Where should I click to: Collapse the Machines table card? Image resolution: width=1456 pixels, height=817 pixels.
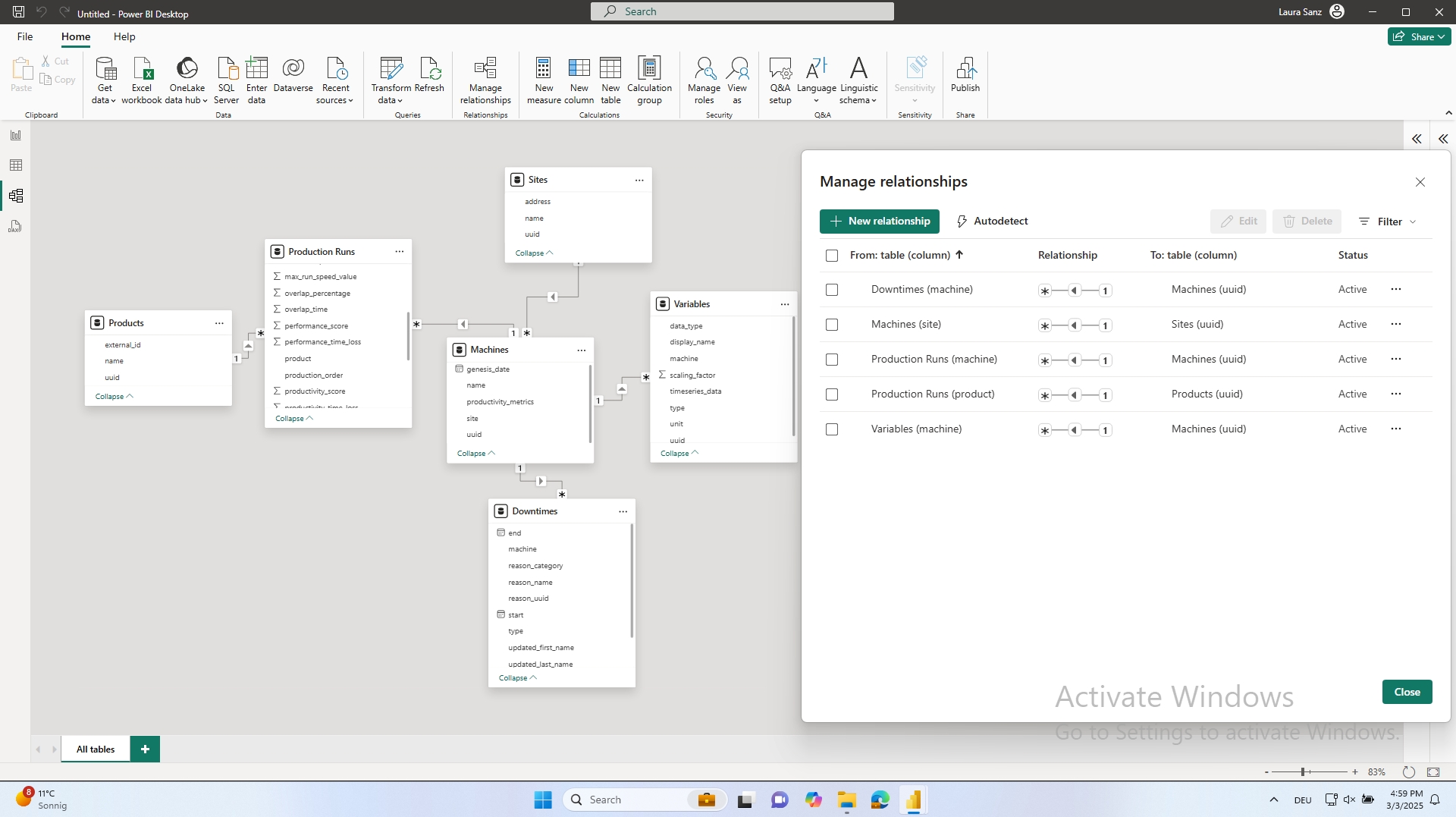click(x=476, y=453)
